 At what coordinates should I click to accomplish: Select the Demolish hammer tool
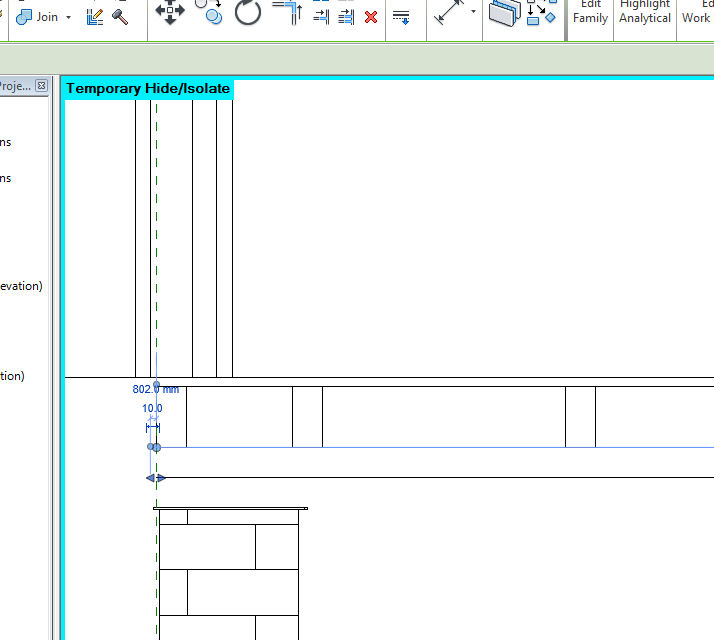point(121,17)
